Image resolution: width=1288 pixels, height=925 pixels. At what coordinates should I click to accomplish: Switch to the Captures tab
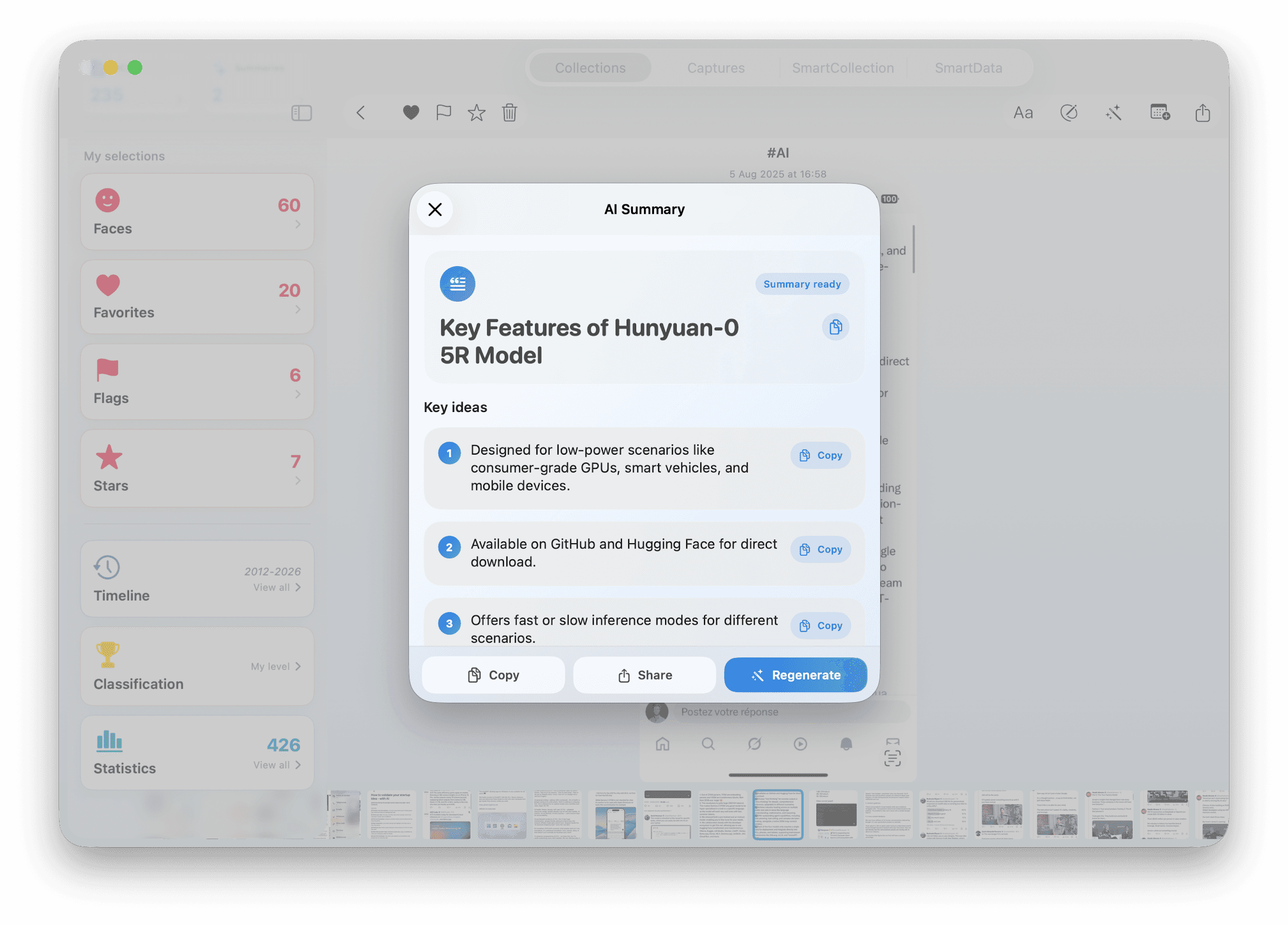[716, 67]
